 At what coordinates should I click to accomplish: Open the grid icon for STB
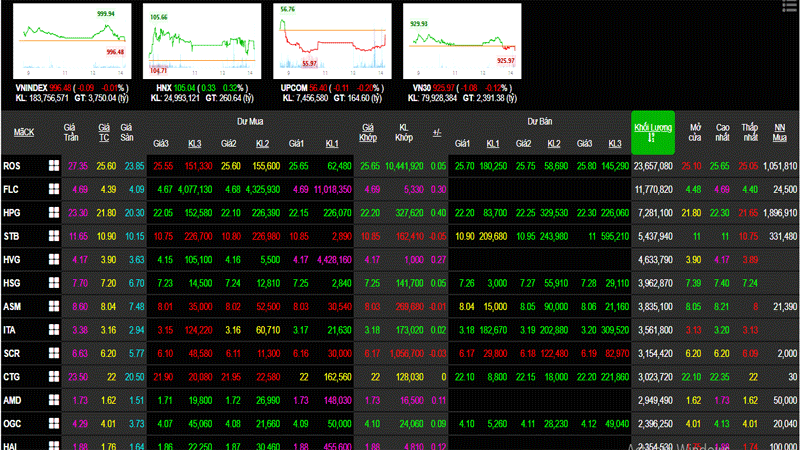[x=54, y=236]
